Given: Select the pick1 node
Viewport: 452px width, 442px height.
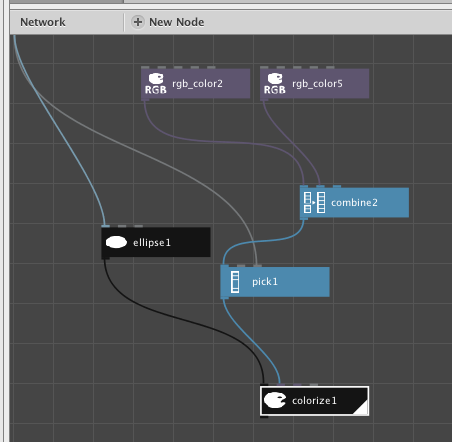Looking at the screenshot, I should (x=275, y=282).
